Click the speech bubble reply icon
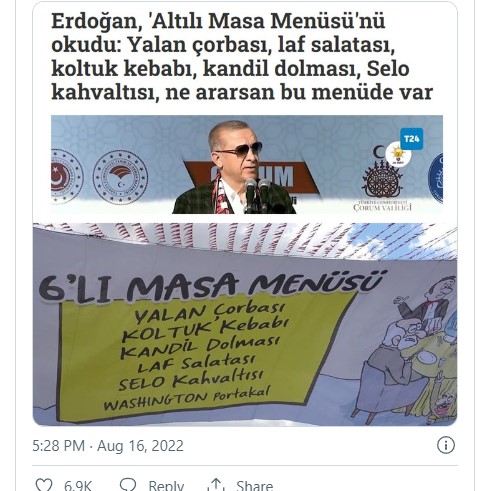Image resolution: width=478 pixels, height=491 pixels. pos(128,485)
